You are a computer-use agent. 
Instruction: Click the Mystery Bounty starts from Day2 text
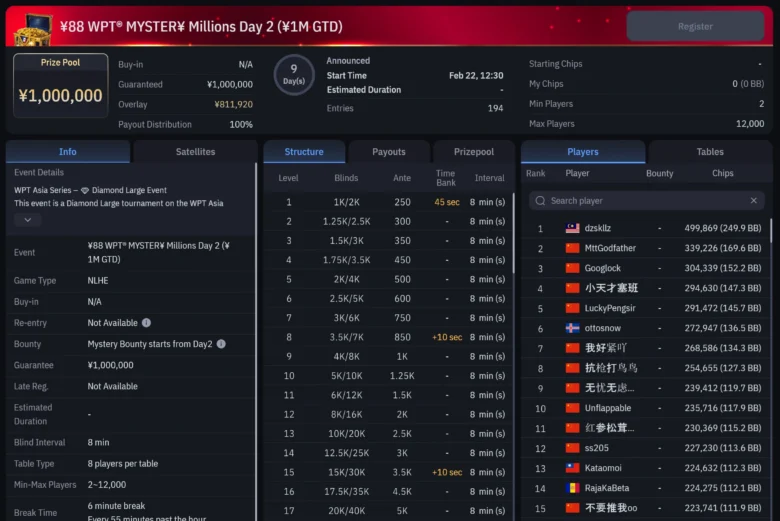coord(150,344)
